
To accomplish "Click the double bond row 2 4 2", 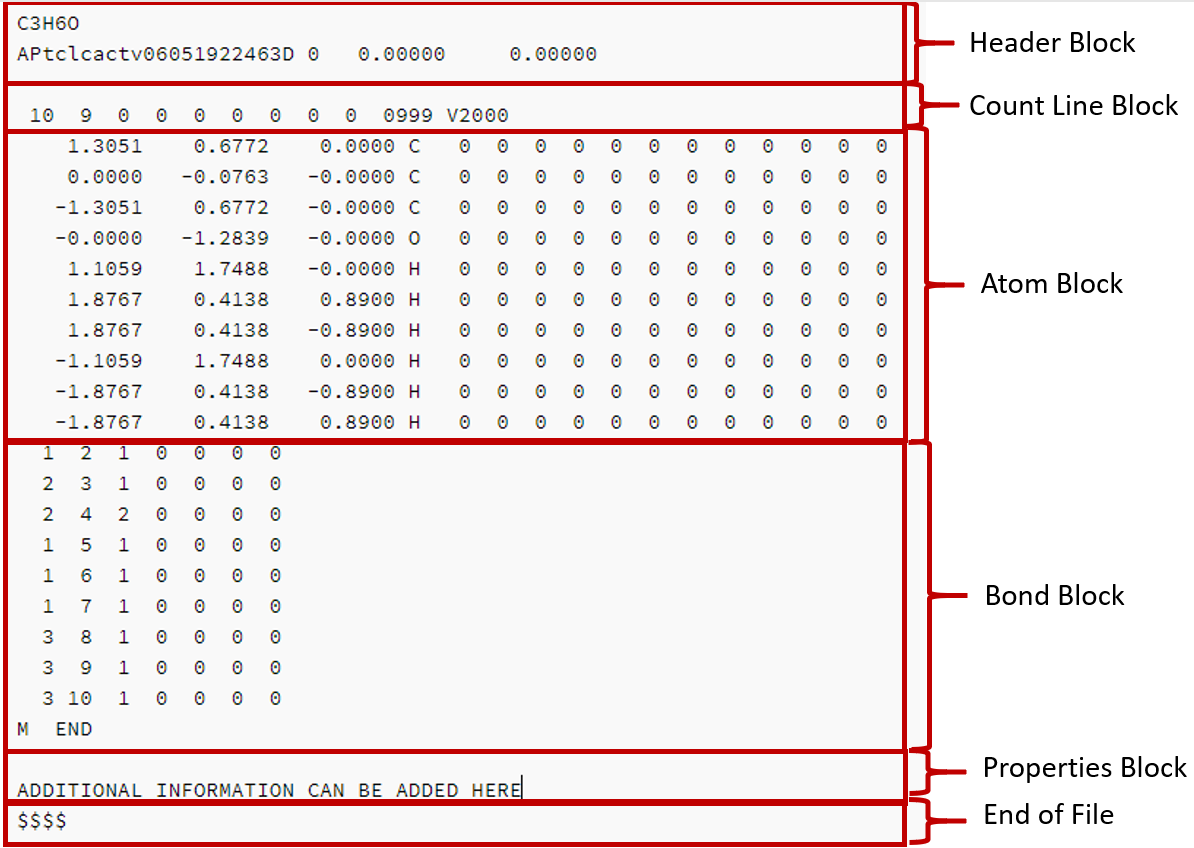I will pos(161,515).
